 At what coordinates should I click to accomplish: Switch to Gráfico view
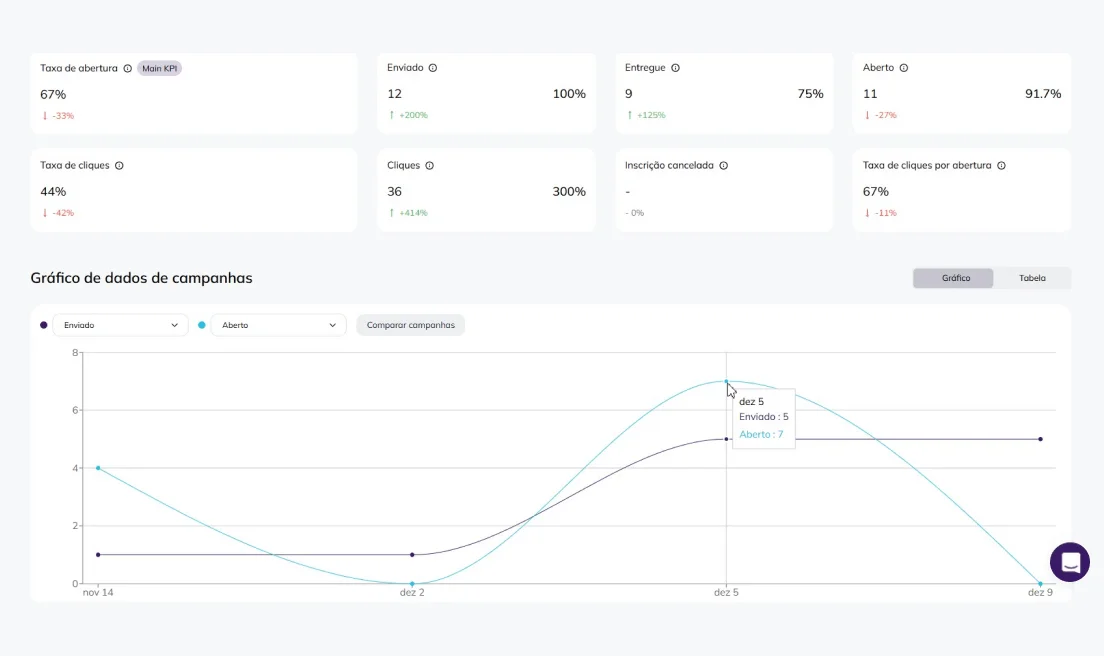tap(954, 278)
